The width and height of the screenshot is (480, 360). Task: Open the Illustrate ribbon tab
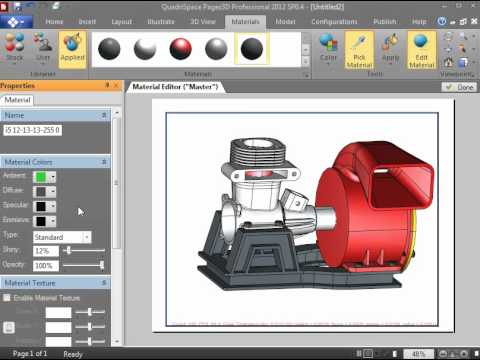(161, 22)
